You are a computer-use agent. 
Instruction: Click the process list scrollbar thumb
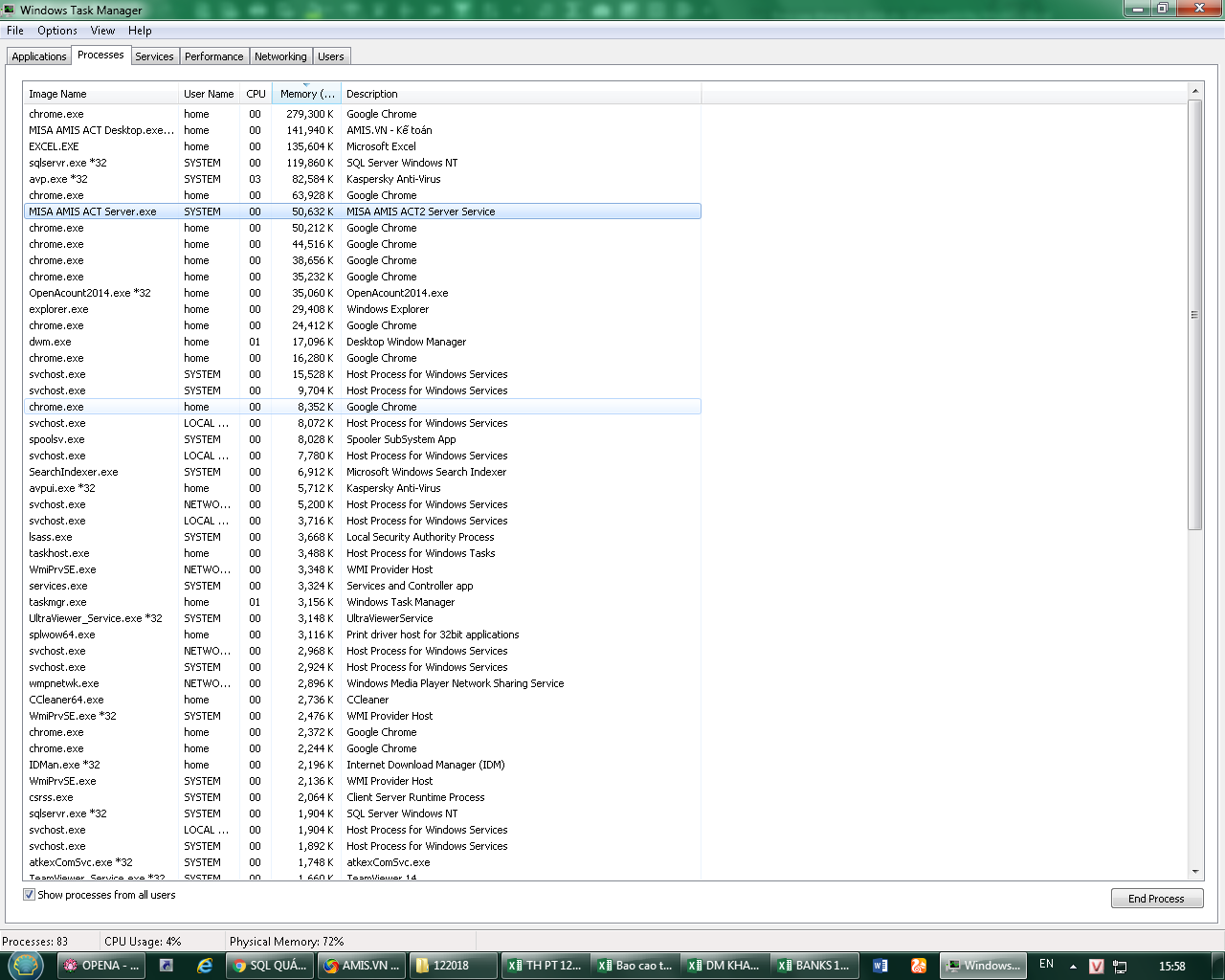pos(1194,314)
